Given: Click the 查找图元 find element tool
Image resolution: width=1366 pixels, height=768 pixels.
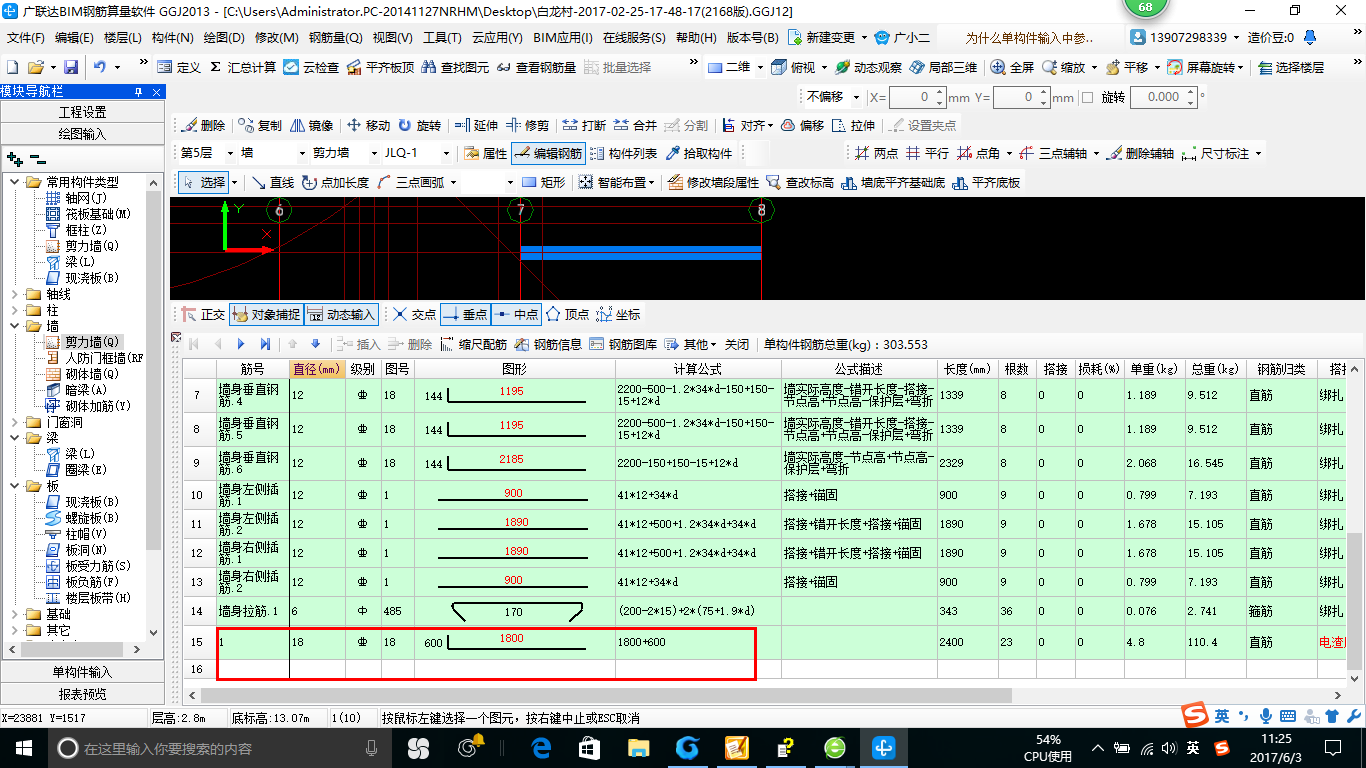Looking at the screenshot, I should tap(455, 67).
